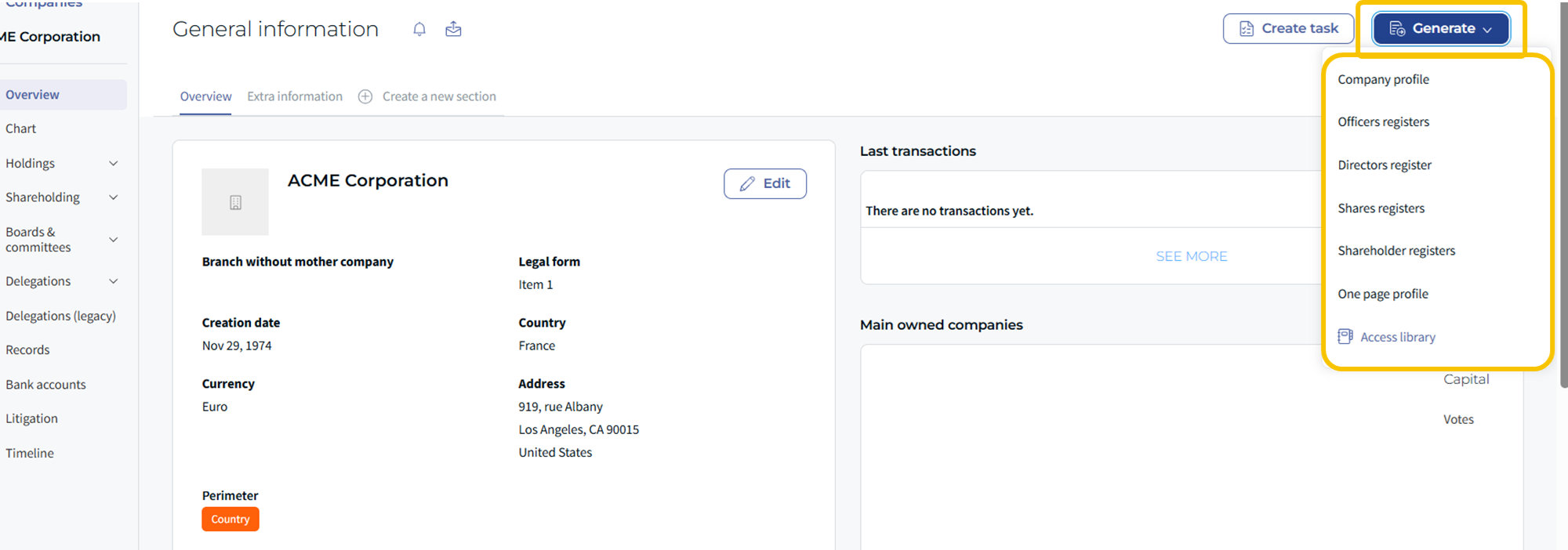The width and height of the screenshot is (1568, 550).
Task: Click the export tray icon beside the bell
Action: coord(453,29)
